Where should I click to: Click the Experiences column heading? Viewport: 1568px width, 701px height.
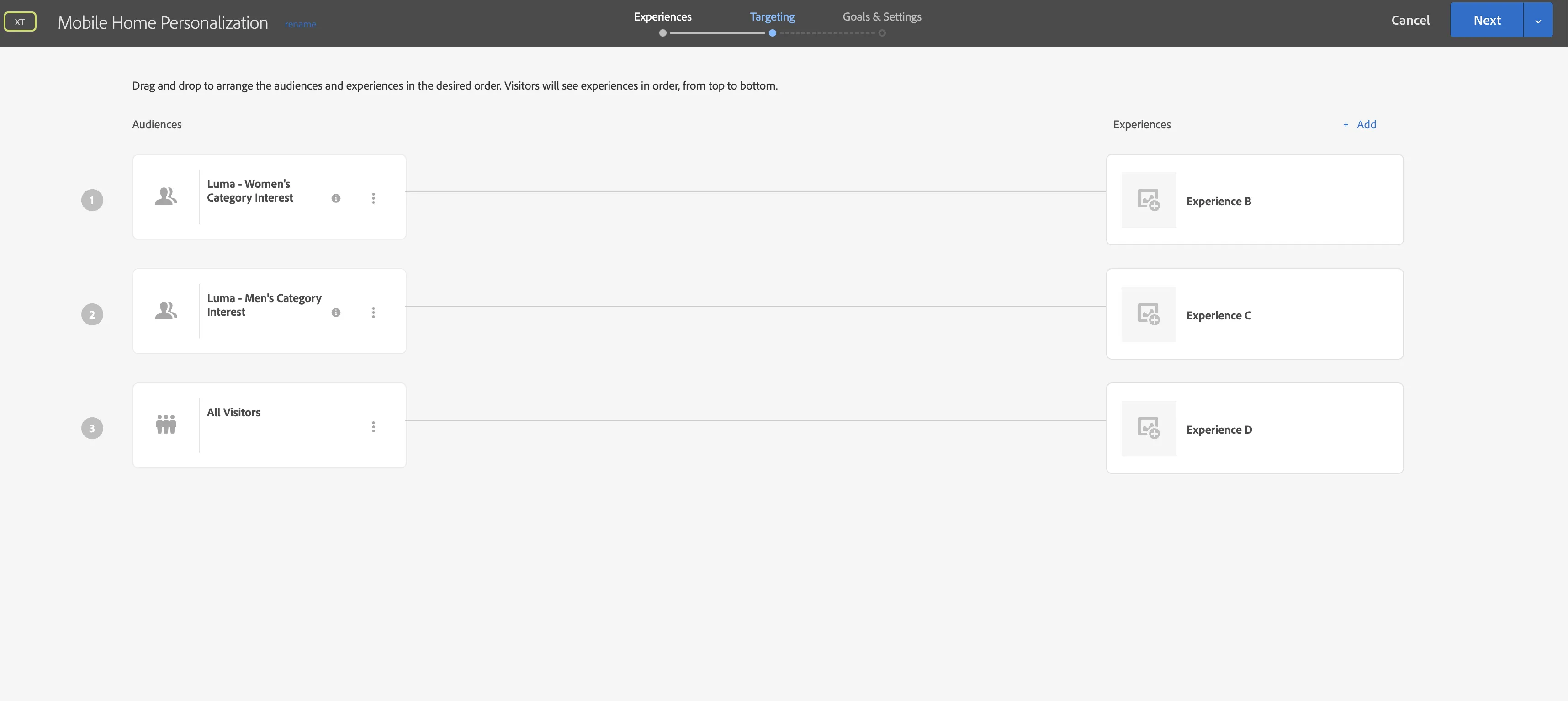[x=1141, y=124]
